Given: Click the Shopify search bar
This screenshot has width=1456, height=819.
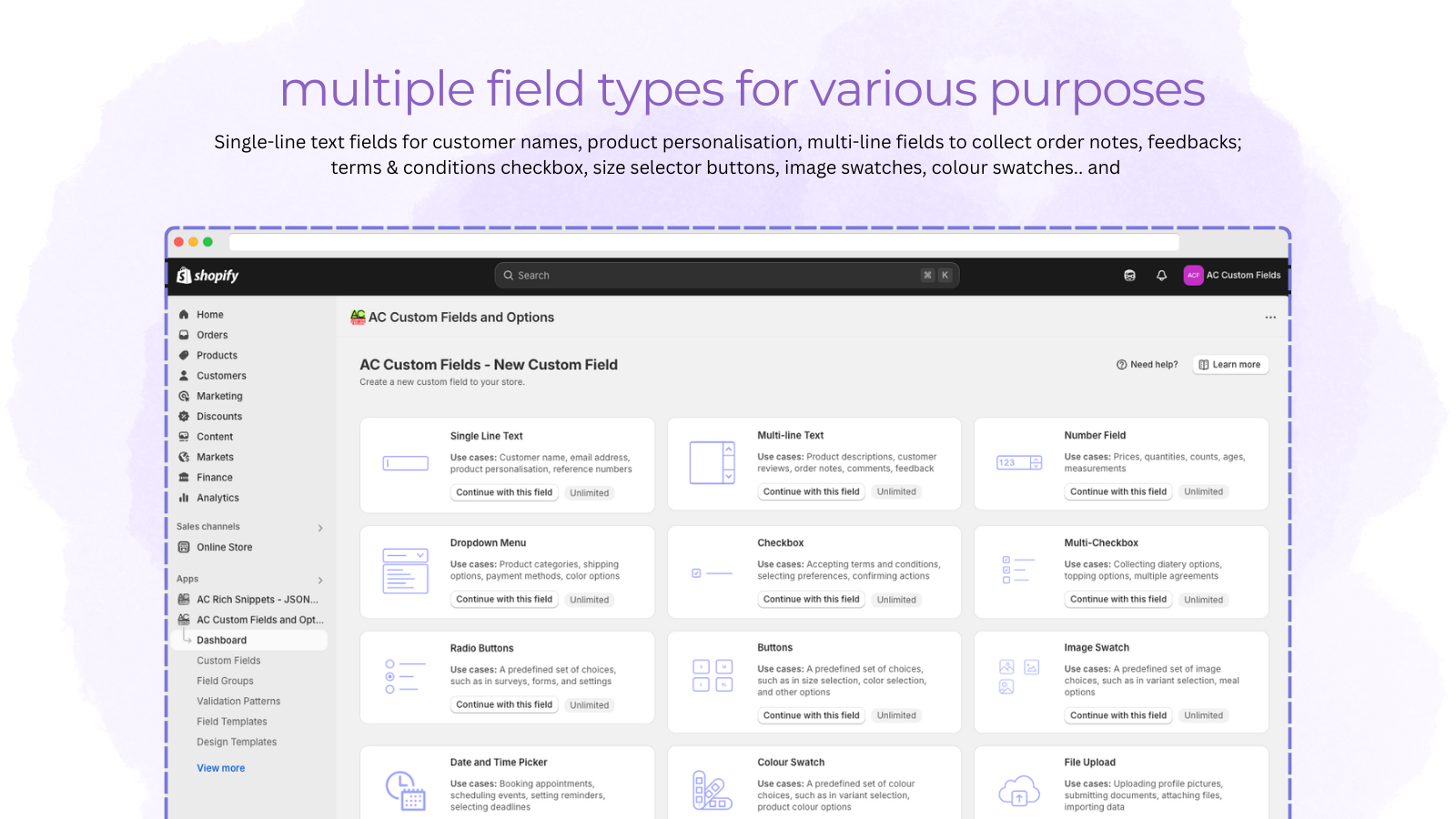Looking at the screenshot, I should pyautogui.click(x=726, y=276).
